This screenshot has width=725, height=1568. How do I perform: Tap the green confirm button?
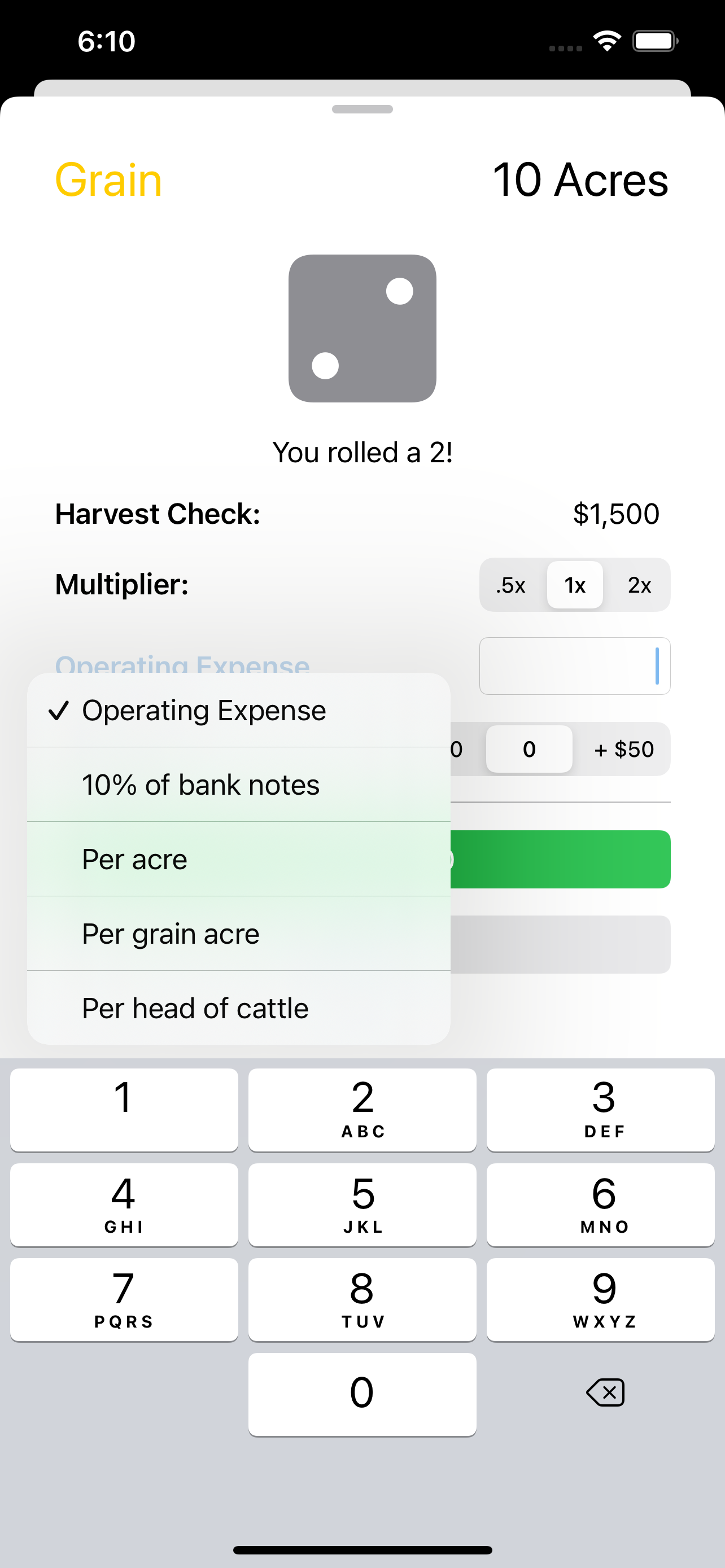tap(560, 859)
